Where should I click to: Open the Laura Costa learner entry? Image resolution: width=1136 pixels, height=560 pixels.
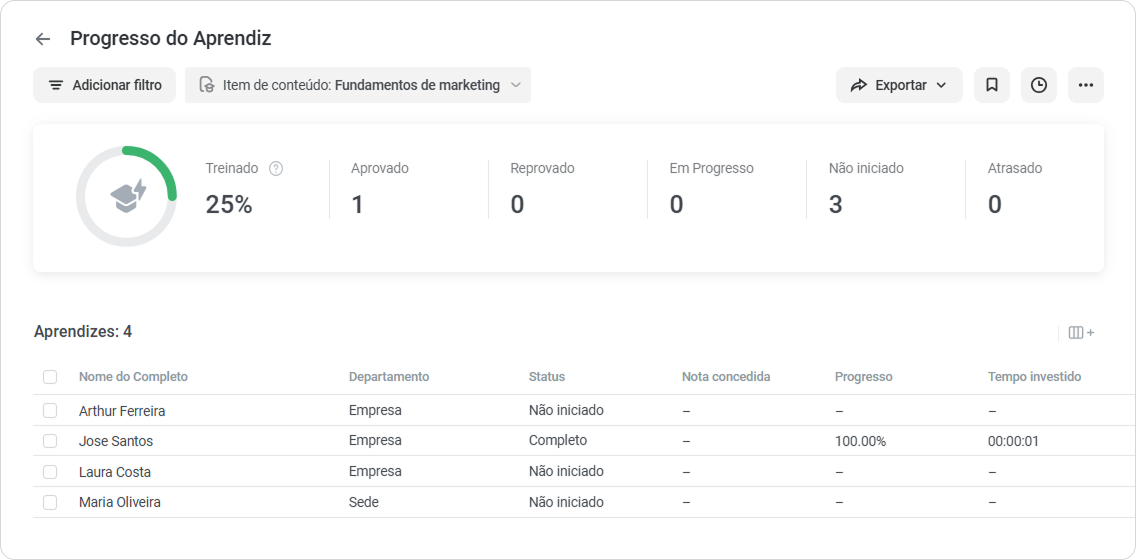click(115, 472)
